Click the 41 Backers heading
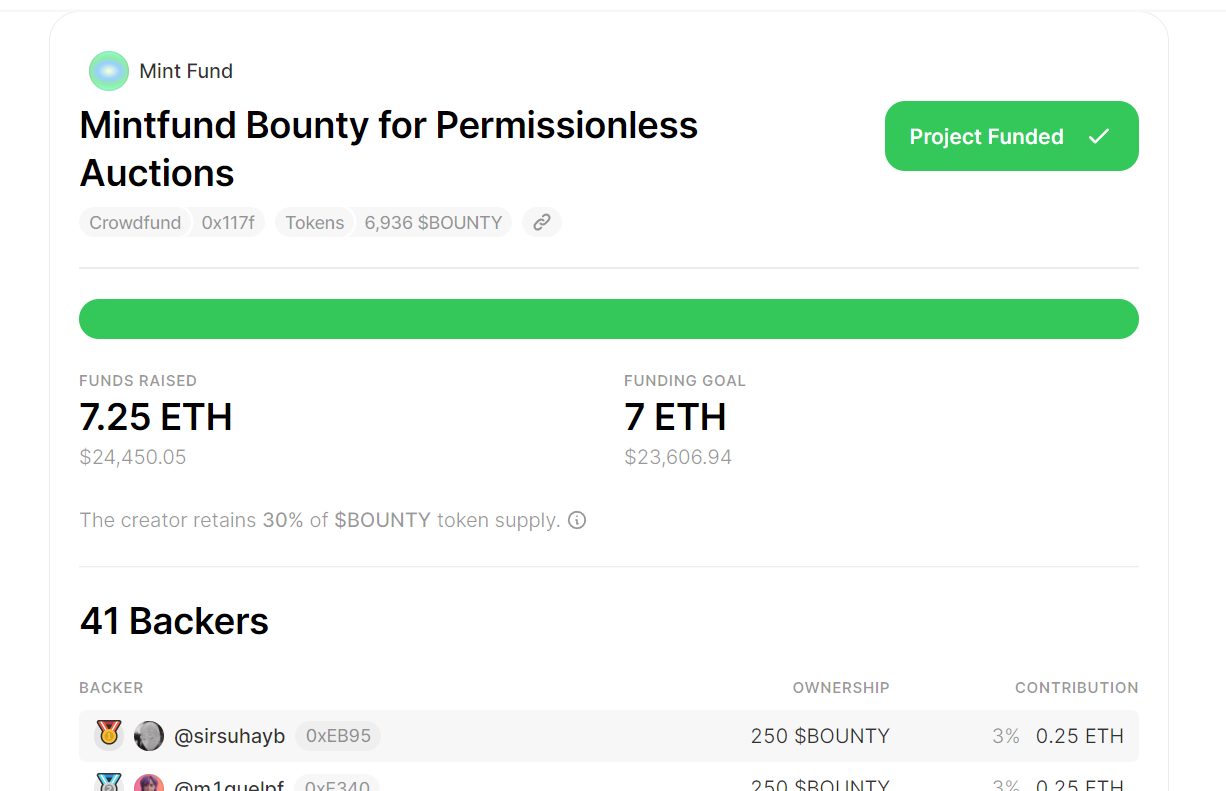Viewport: 1226px width, 791px height. 174,621
